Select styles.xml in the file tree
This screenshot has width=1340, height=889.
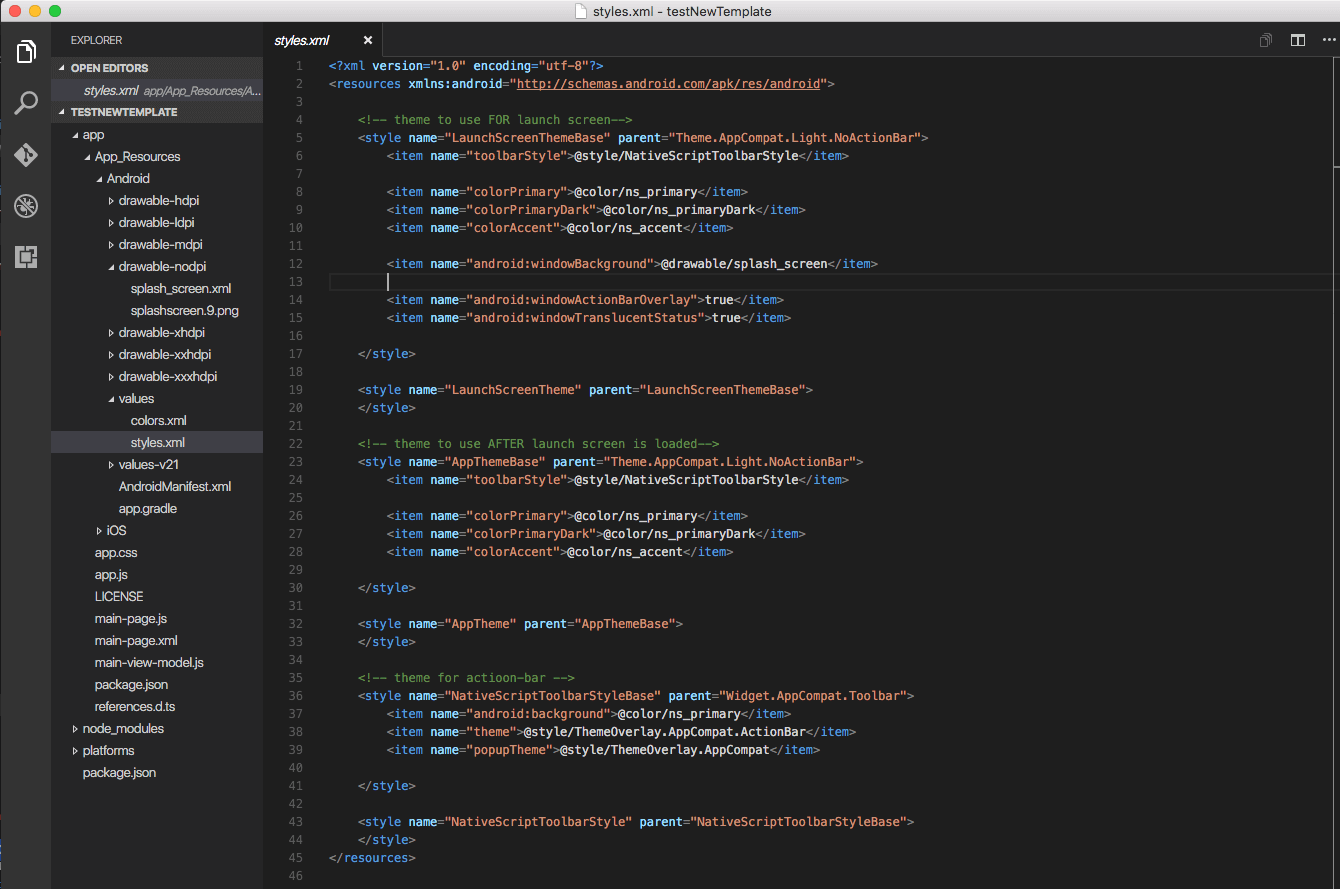pyautogui.click(x=157, y=442)
